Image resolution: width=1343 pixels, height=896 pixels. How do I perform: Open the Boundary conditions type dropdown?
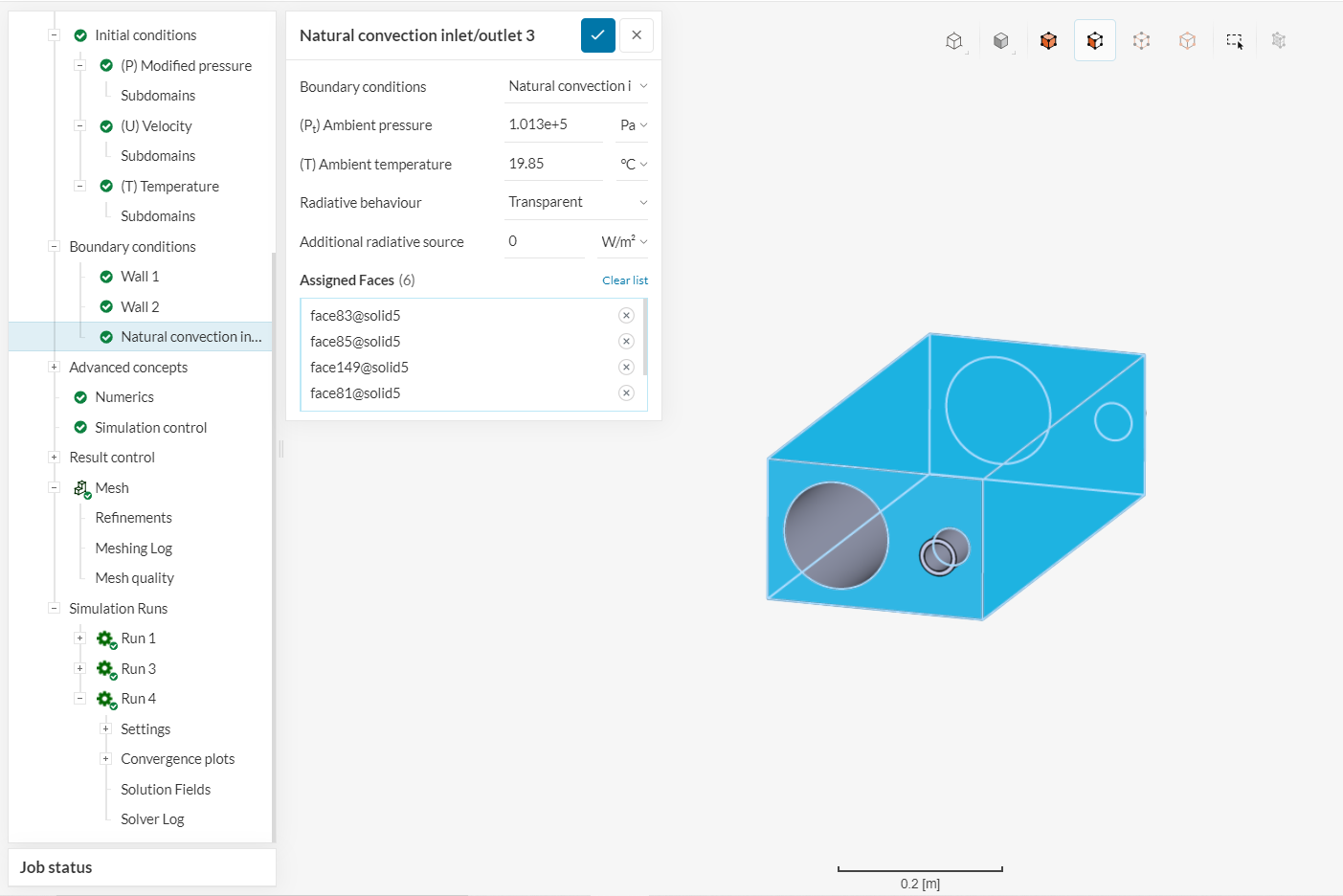tap(577, 86)
